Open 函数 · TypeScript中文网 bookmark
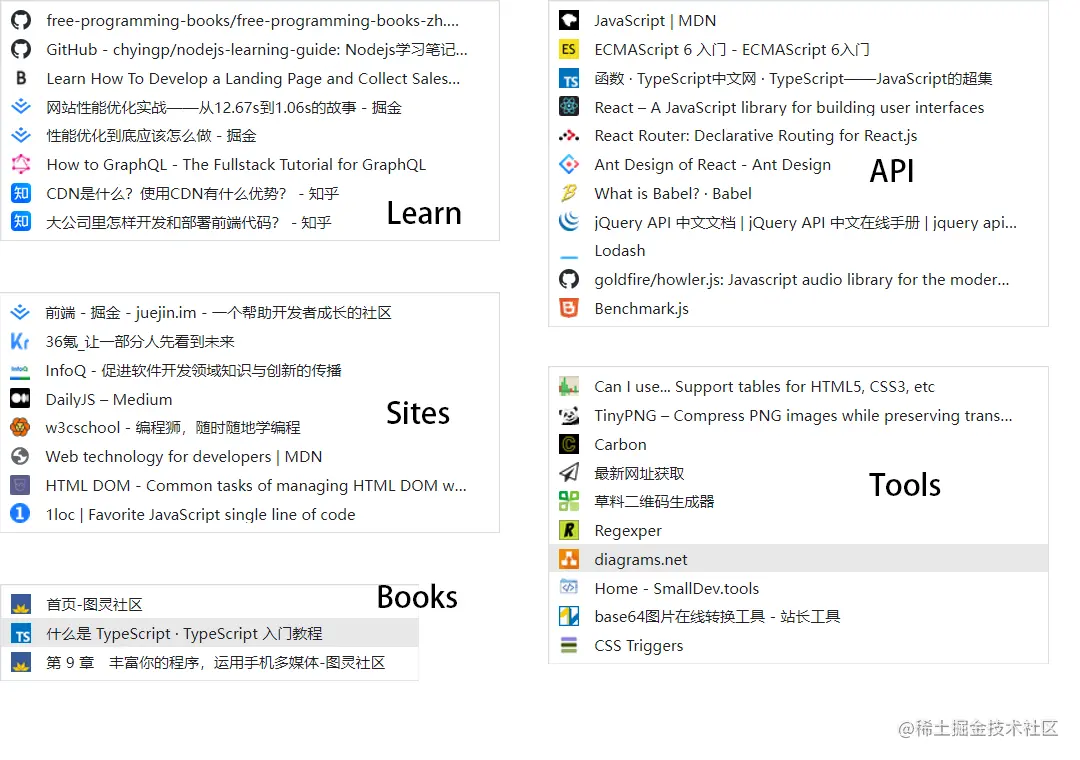Screen dimensions: 1080x760 pyautogui.click(x=793, y=79)
